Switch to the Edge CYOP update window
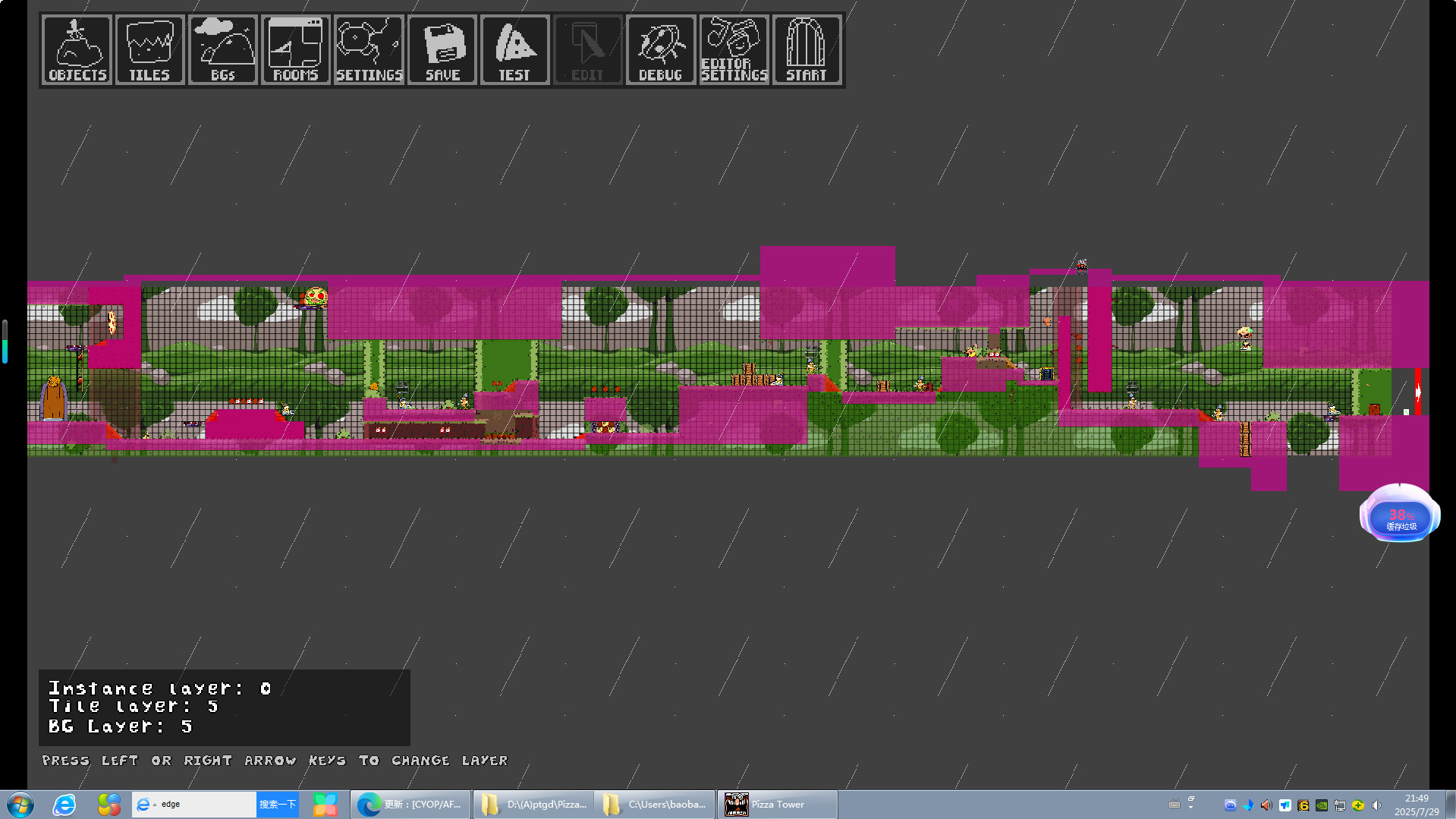 point(410,805)
